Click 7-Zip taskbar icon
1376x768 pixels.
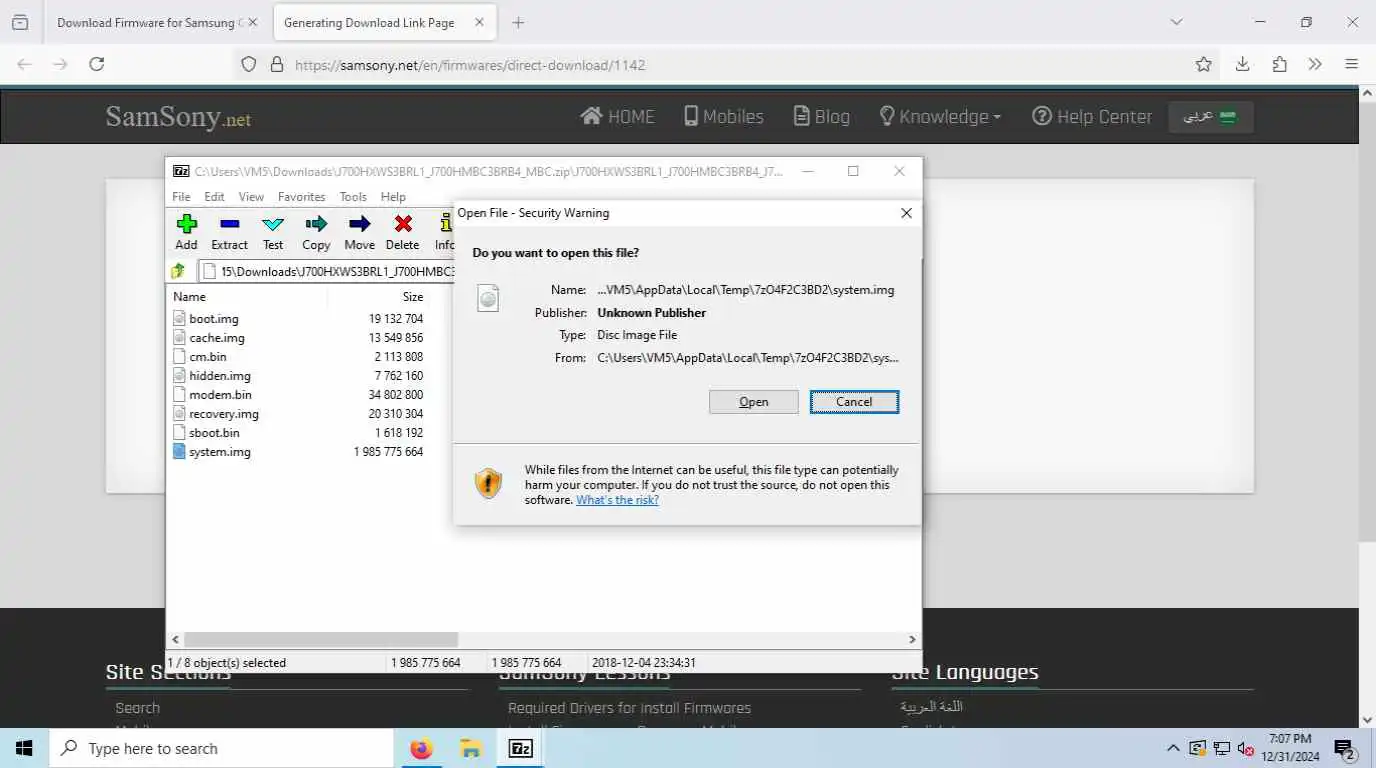pos(520,748)
